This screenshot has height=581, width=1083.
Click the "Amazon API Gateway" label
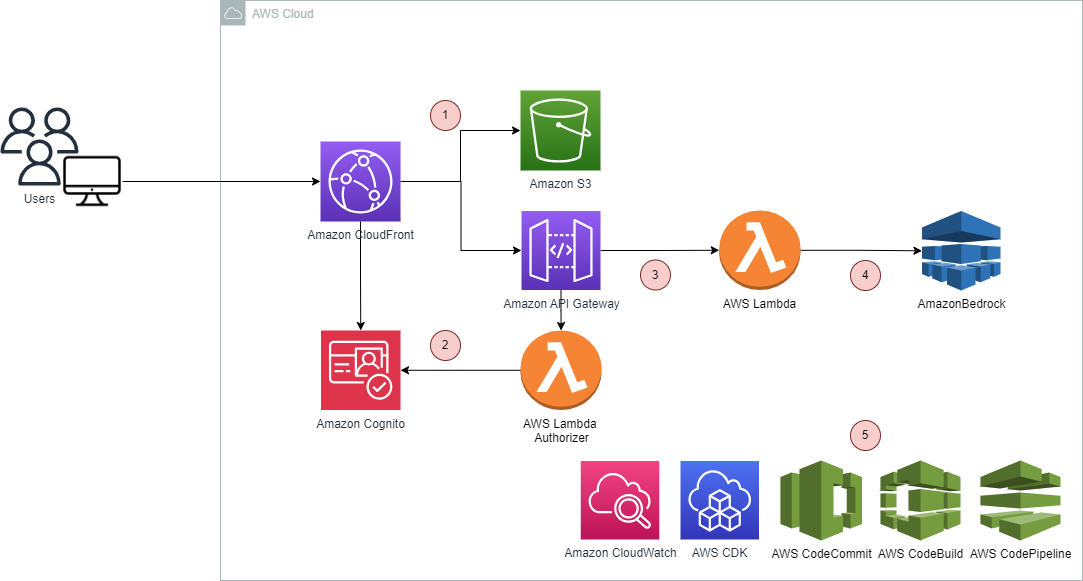[x=561, y=304]
